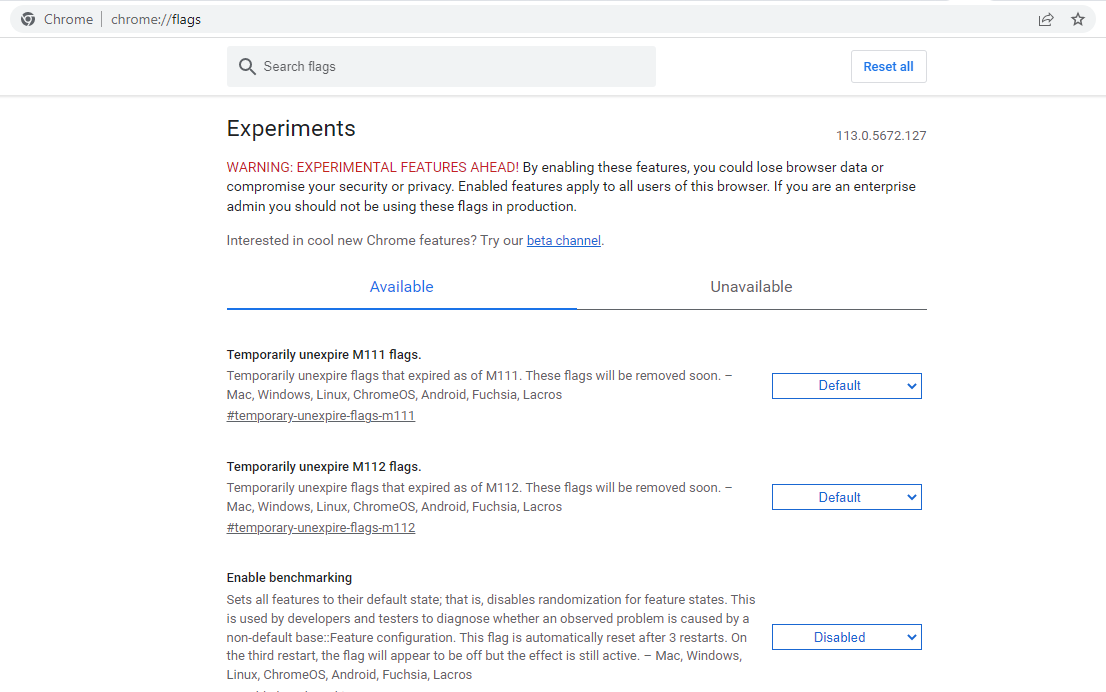Open the M111 unexpire flags dropdown
The height and width of the screenshot is (692, 1106).
(846, 386)
